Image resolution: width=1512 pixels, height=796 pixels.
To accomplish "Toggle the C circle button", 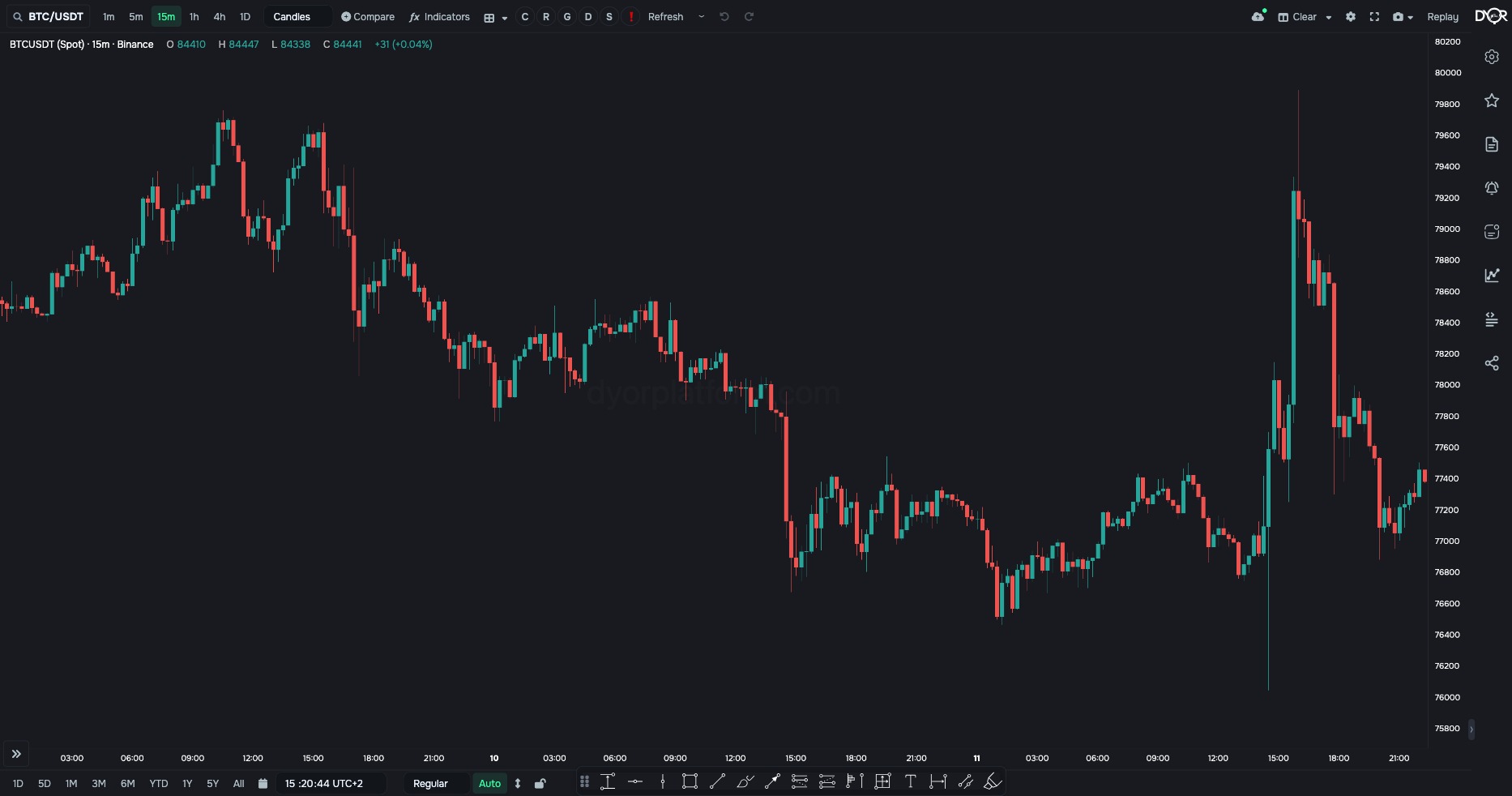I will [525, 16].
